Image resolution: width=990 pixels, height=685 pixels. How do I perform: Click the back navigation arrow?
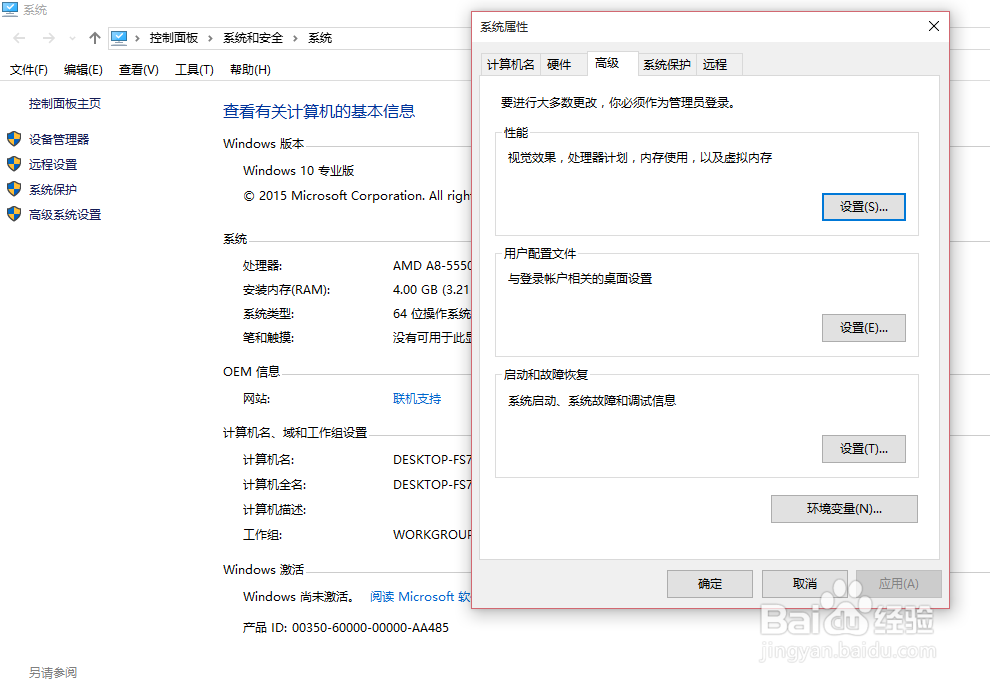click(18, 37)
